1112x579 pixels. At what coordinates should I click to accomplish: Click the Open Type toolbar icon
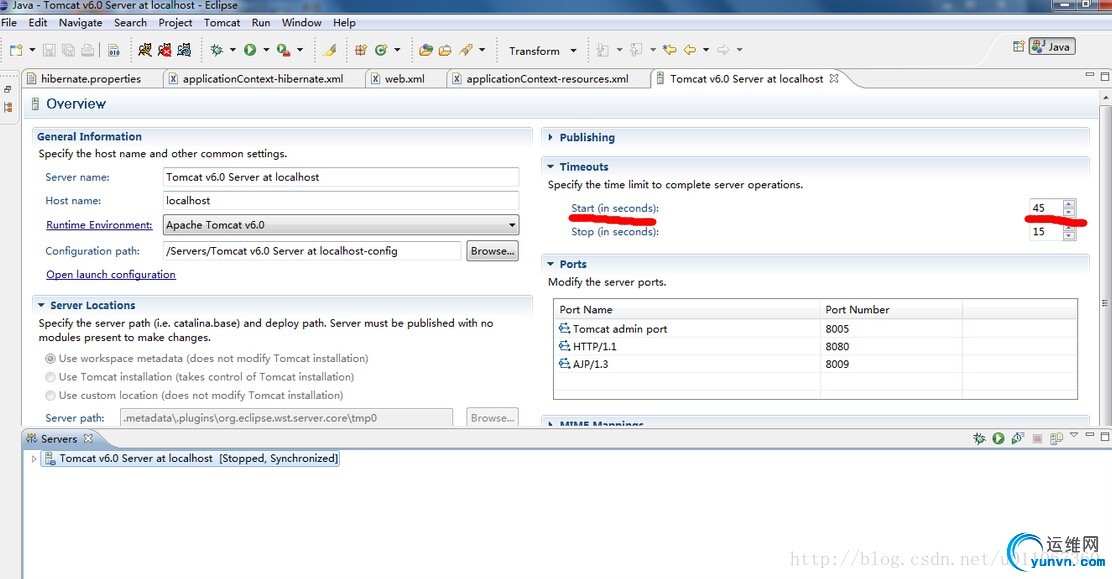point(426,50)
